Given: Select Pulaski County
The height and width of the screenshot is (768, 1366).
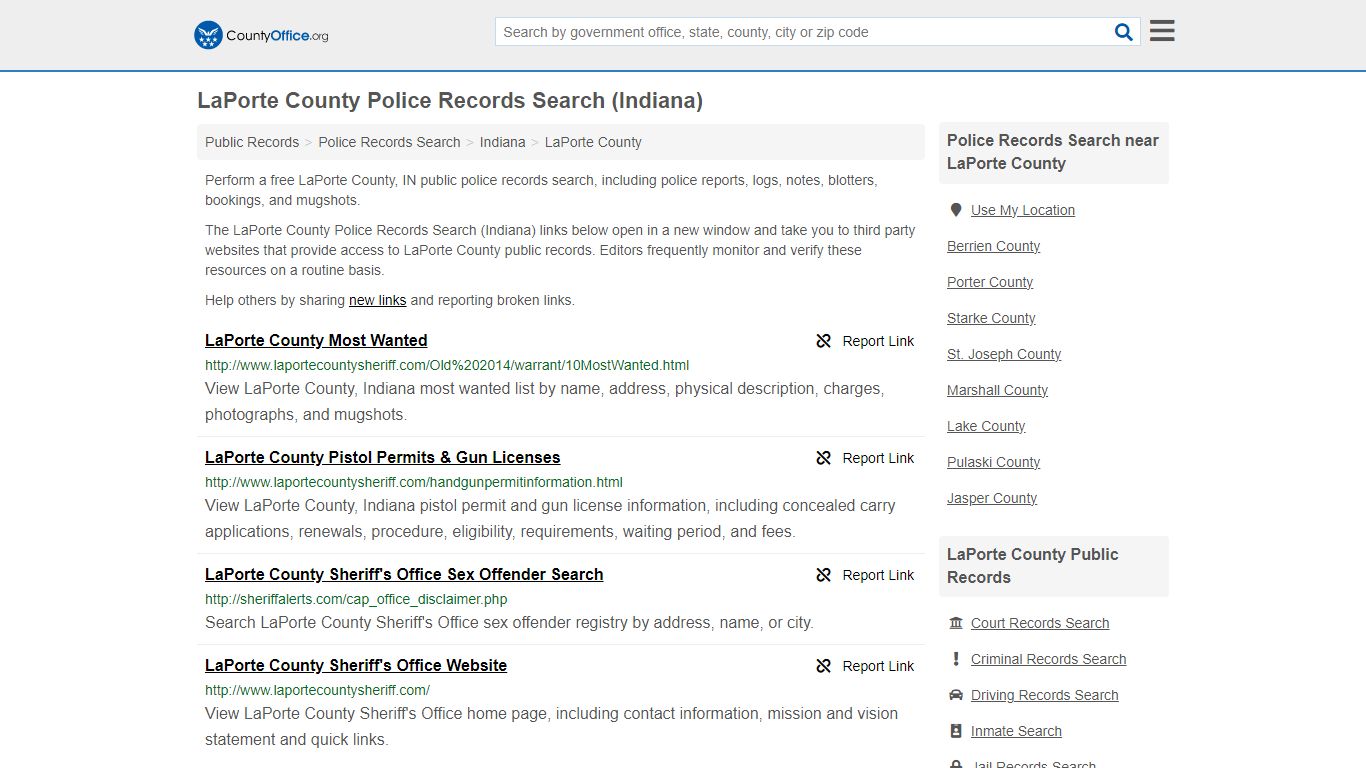Looking at the screenshot, I should pos(993,462).
